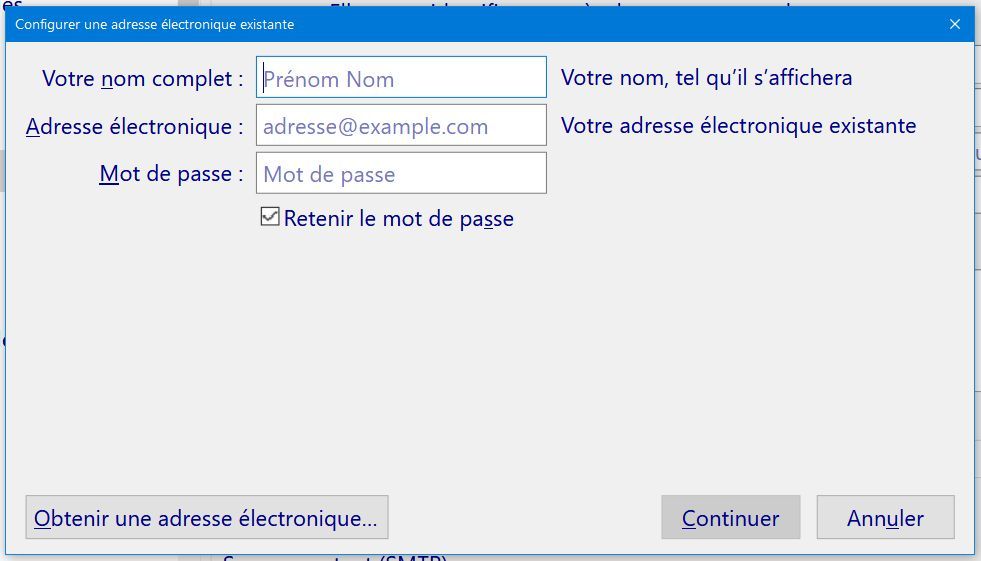Click the background sidebar strip left of the dialog

tap(2, 250)
